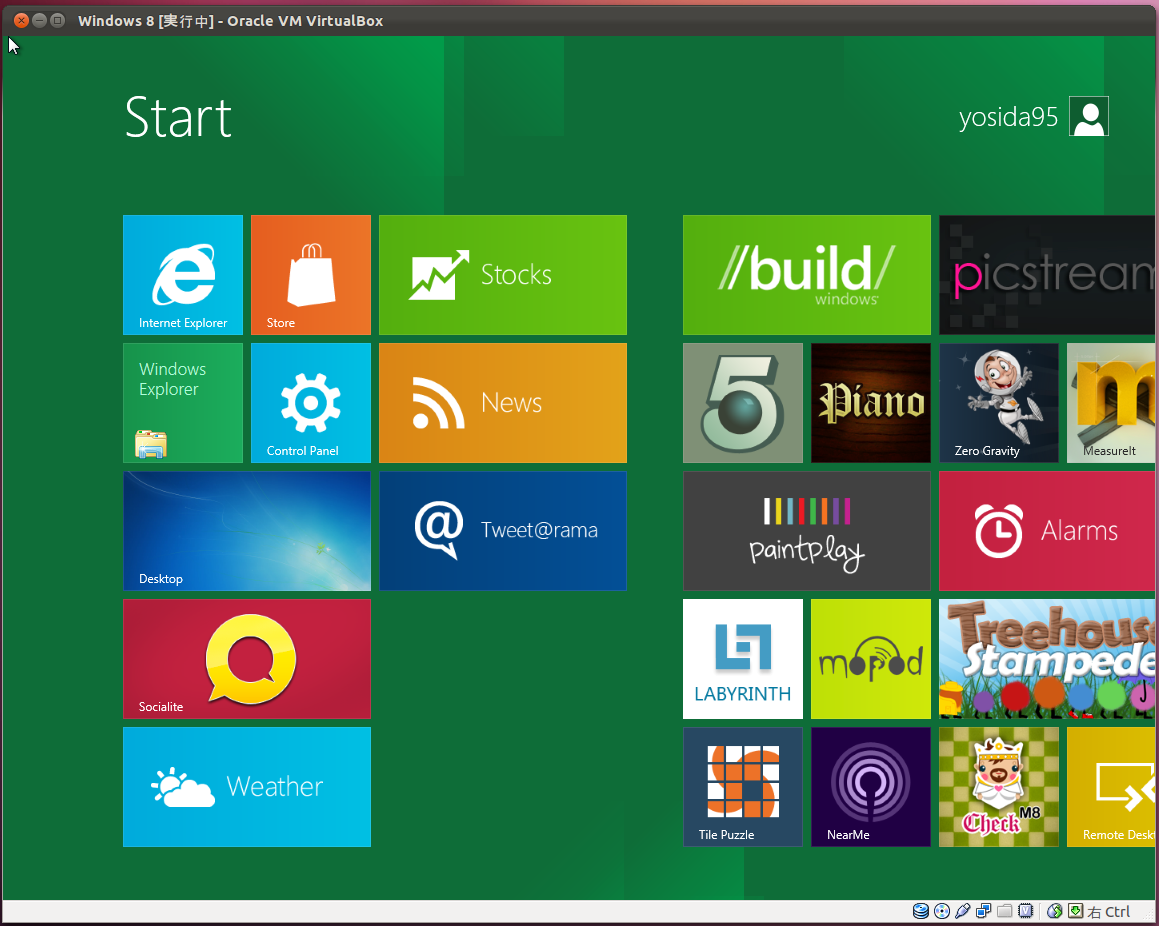The width and height of the screenshot is (1159, 926).
Task: Open the build windows tile
Action: coord(807,275)
